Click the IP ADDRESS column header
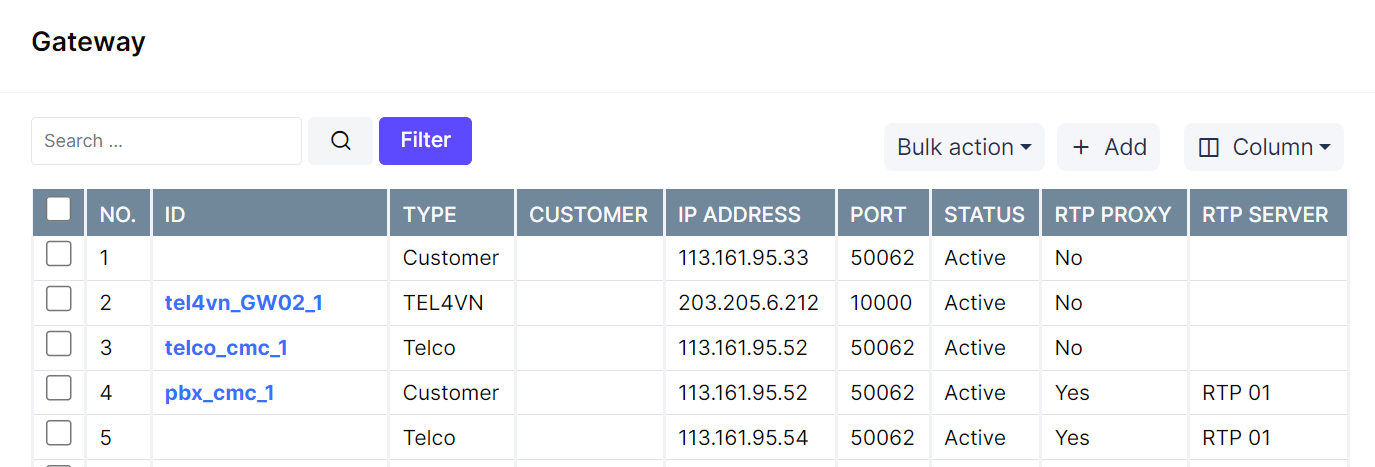 [x=751, y=214]
